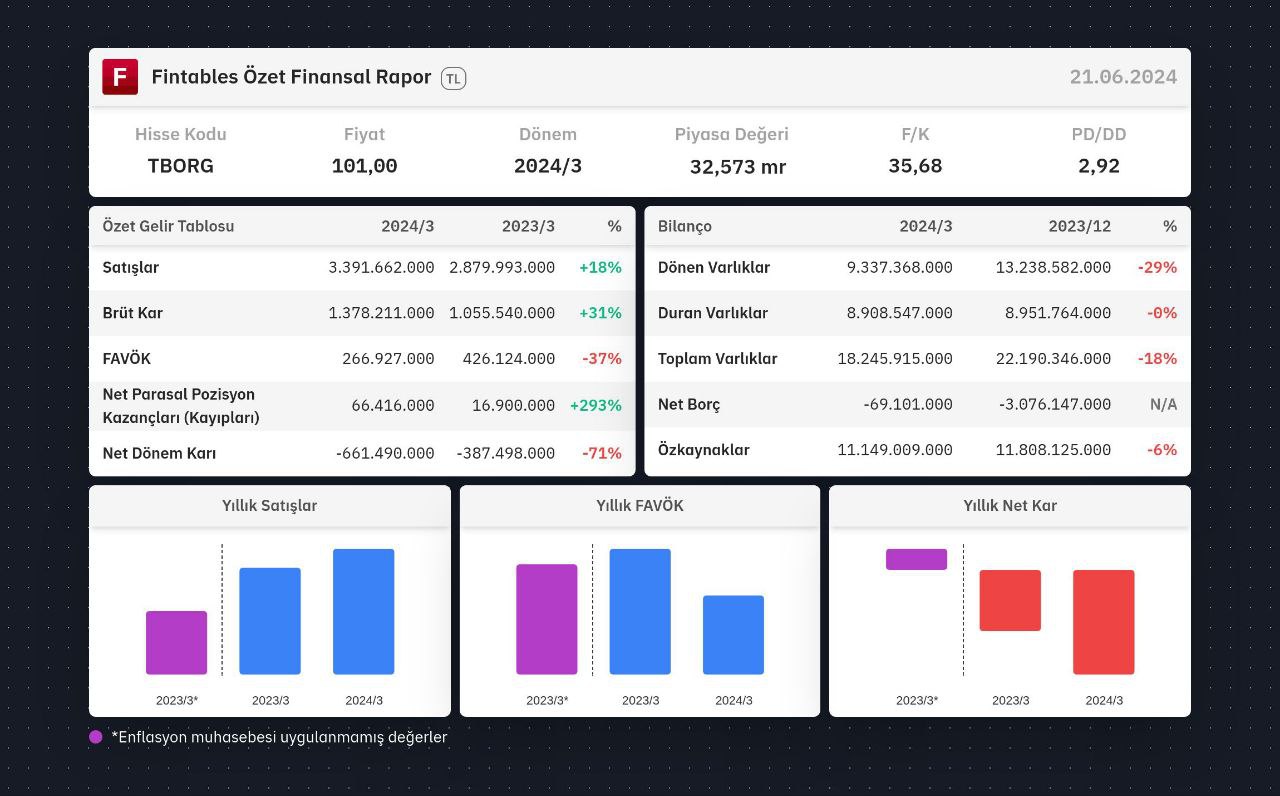This screenshot has width=1280, height=796.
Task: Click the 2024/3 blue bar in Yıllık FAVÖK
Action: (733, 635)
